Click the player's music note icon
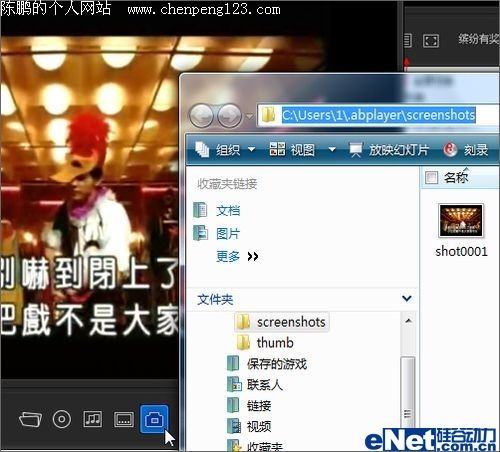500x452 pixels. [93, 419]
